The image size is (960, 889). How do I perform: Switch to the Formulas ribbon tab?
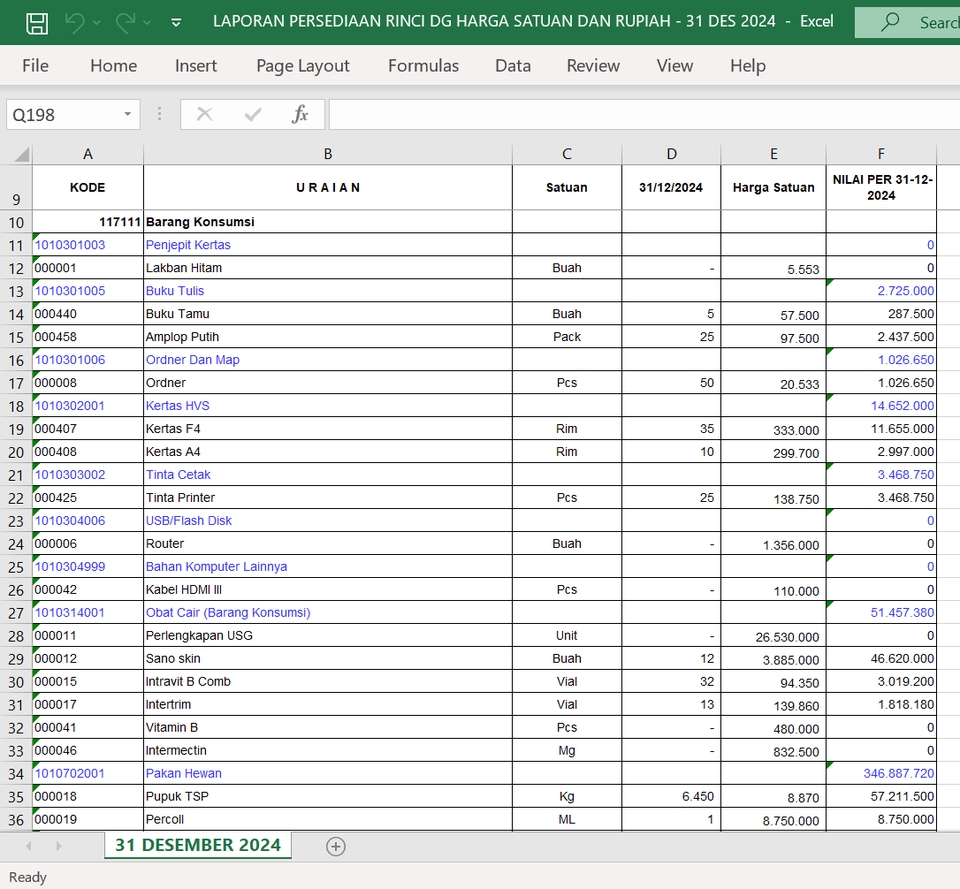click(x=421, y=66)
